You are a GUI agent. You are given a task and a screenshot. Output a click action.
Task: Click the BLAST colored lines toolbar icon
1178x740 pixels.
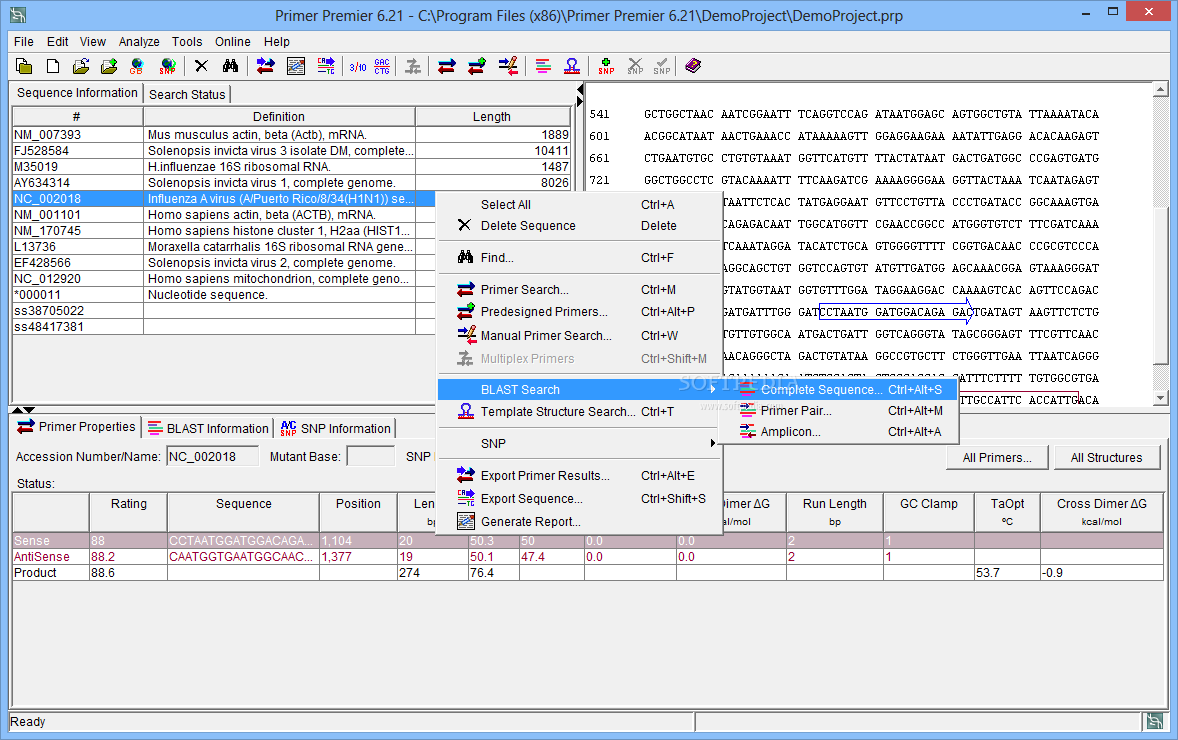[x=543, y=66]
